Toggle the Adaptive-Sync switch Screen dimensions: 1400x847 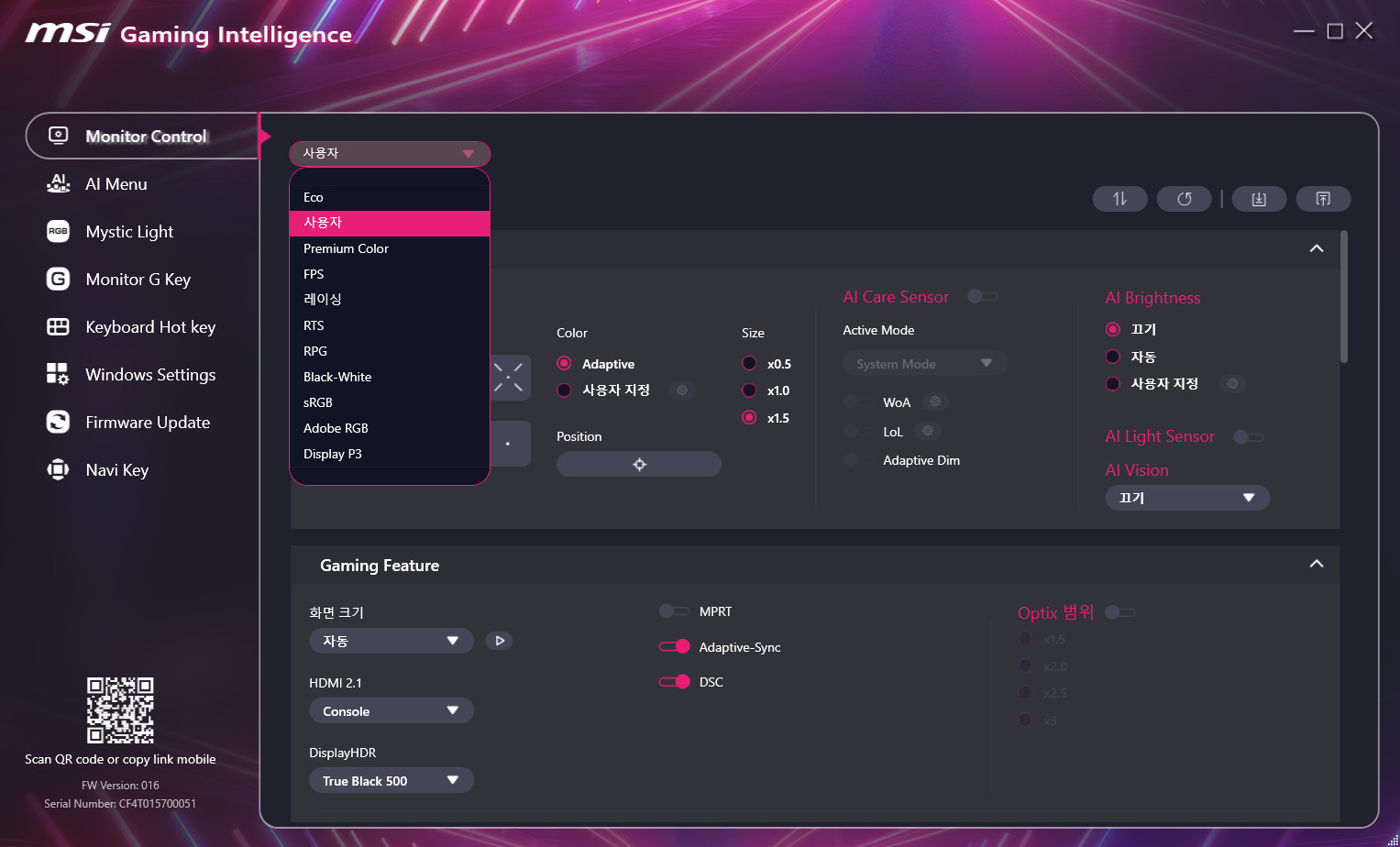(675, 647)
